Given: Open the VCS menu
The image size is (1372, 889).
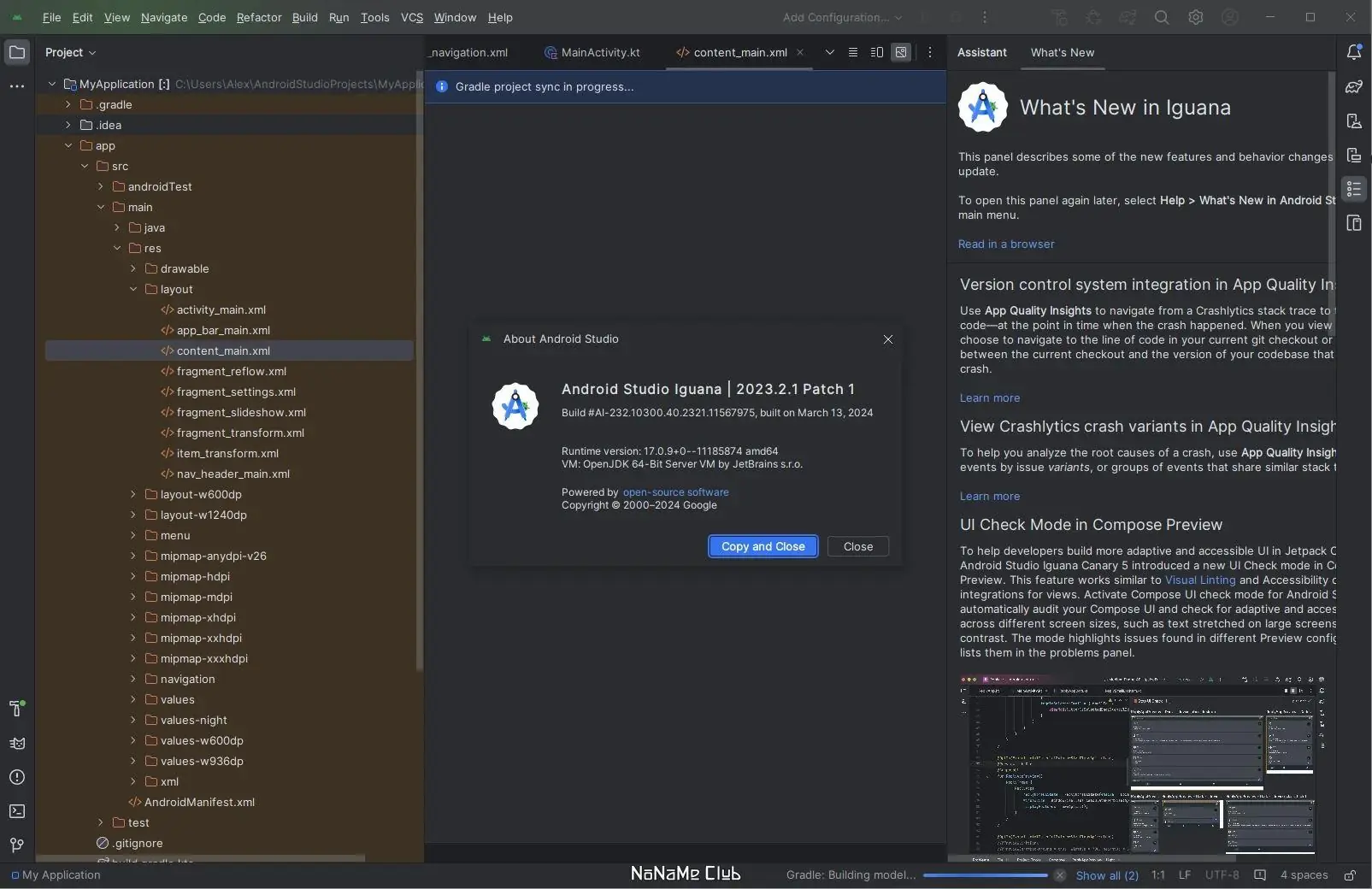Looking at the screenshot, I should point(412,17).
